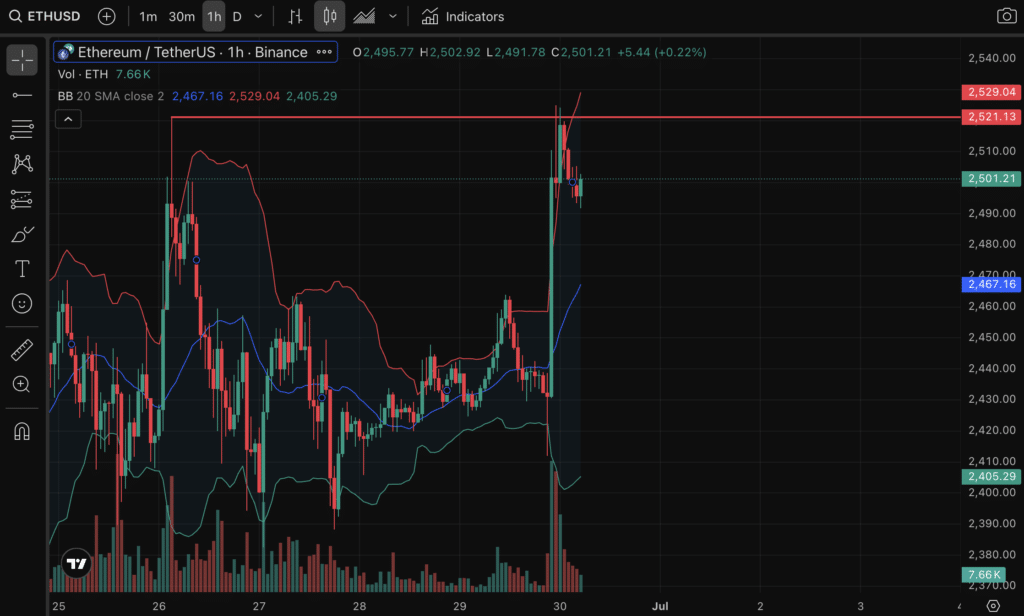Image resolution: width=1024 pixels, height=616 pixels.
Task: Take a chart snapshot with camera
Action: point(1006,16)
